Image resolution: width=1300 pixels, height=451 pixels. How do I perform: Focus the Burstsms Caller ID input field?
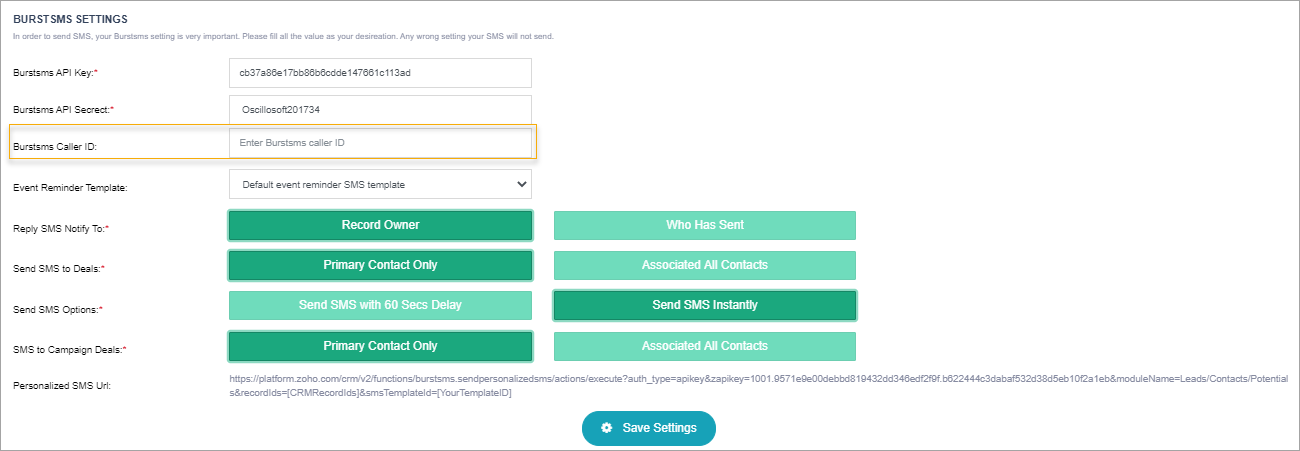[380, 143]
